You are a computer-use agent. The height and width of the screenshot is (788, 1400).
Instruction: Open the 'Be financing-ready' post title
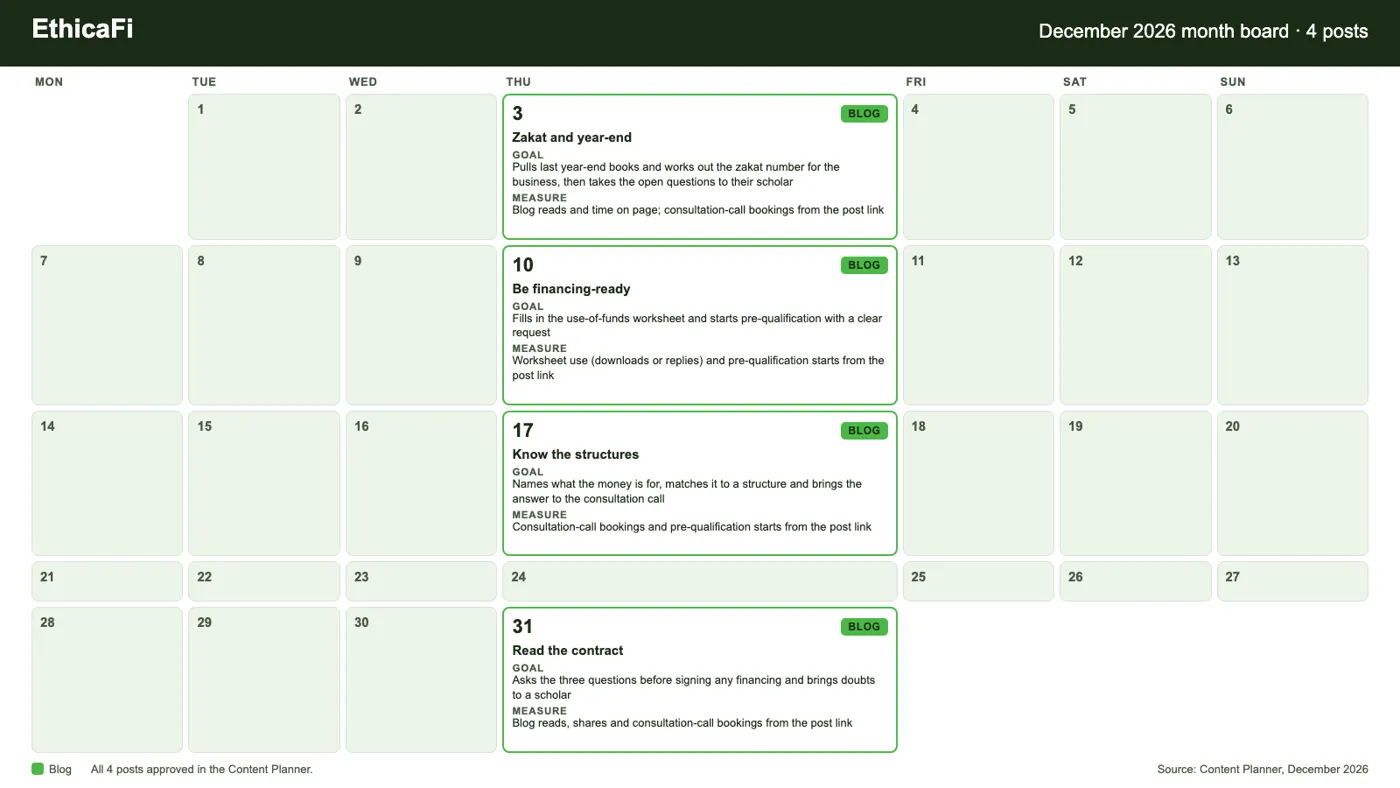pyautogui.click(x=571, y=288)
